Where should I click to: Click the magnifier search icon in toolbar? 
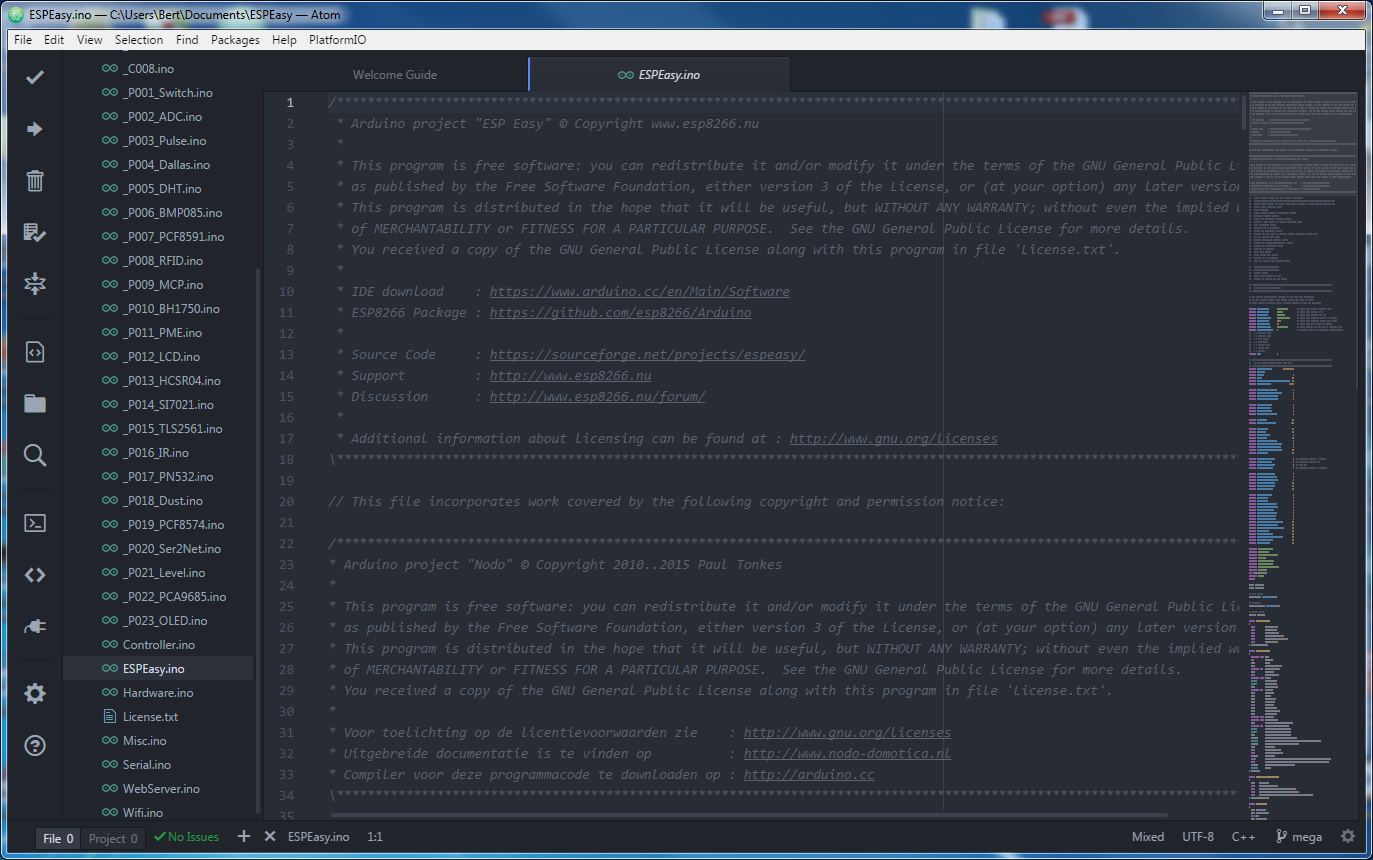pyautogui.click(x=35, y=456)
